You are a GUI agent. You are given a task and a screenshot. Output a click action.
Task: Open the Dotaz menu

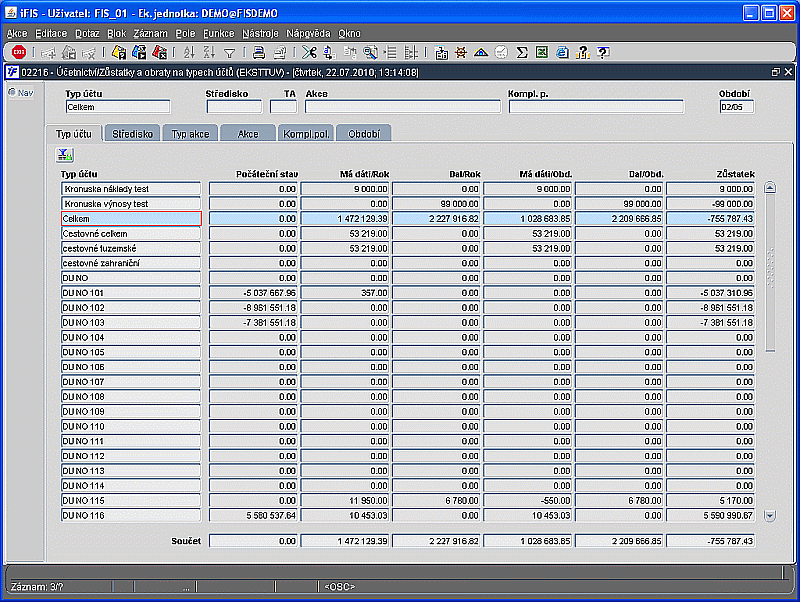tap(87, 34)
